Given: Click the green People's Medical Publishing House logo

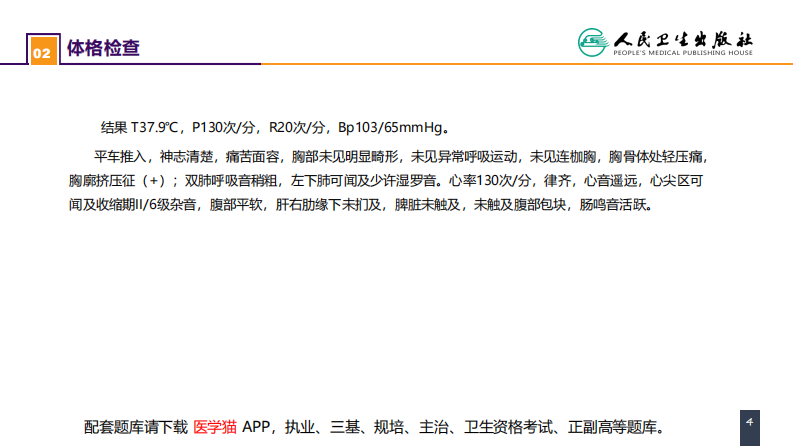Looking at the screenshot, I should [593, 42].
